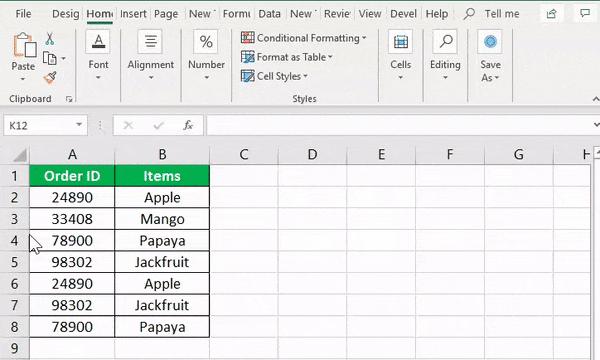Expand the formula bar chevron

(596, 125)
